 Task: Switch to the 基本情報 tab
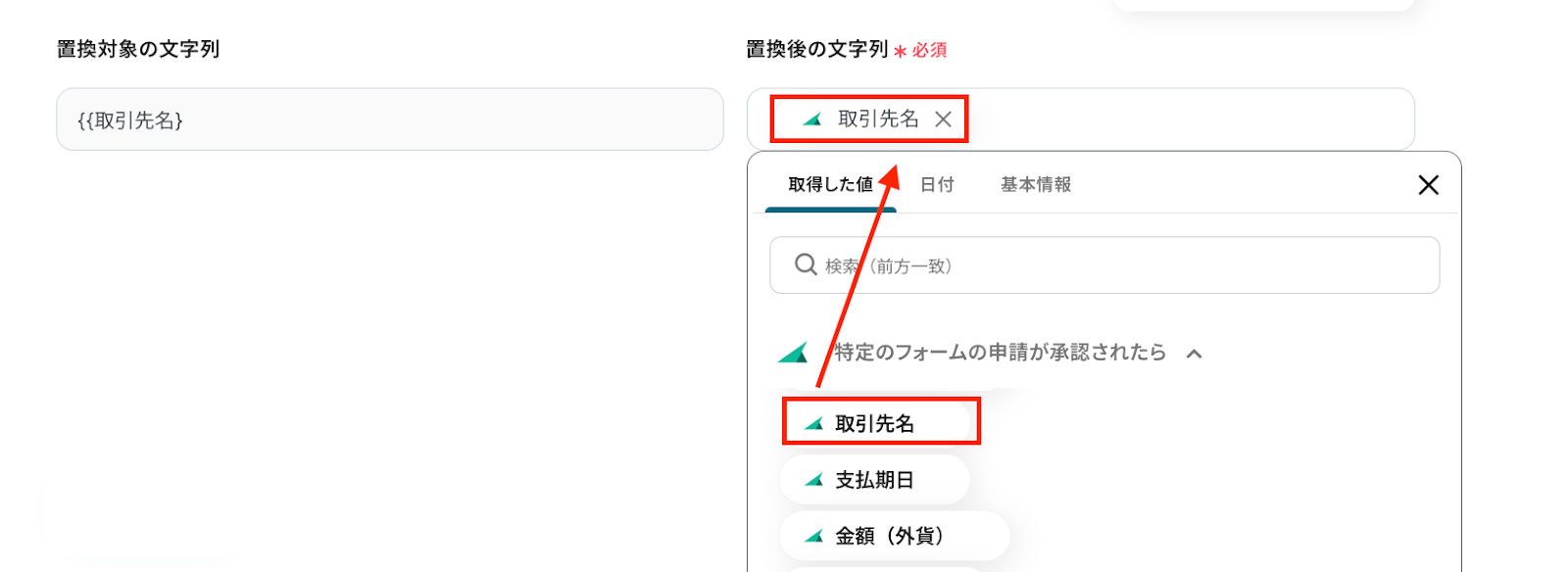(1036, 184)
